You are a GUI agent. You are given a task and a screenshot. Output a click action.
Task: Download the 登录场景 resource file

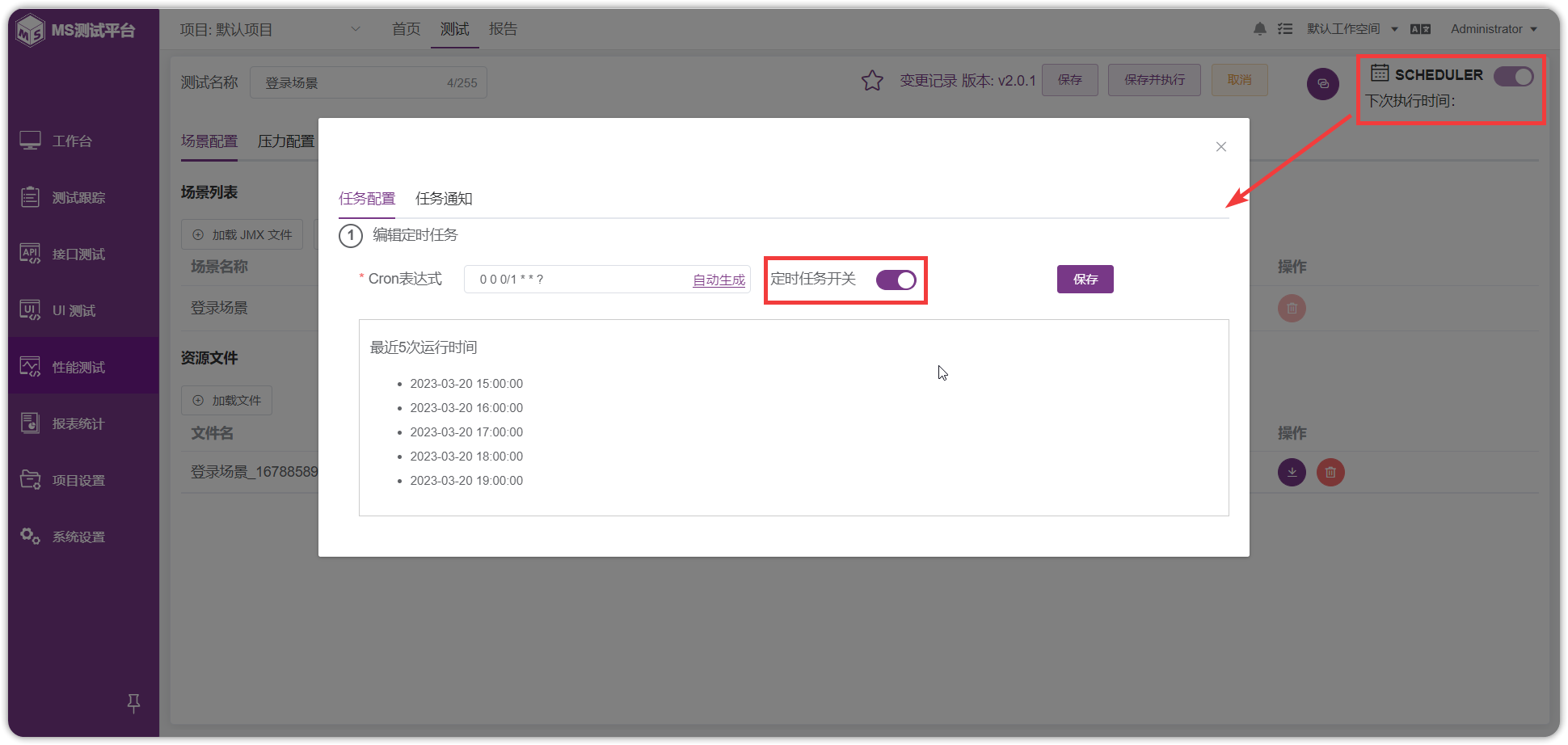click(x=1292, y=472)
